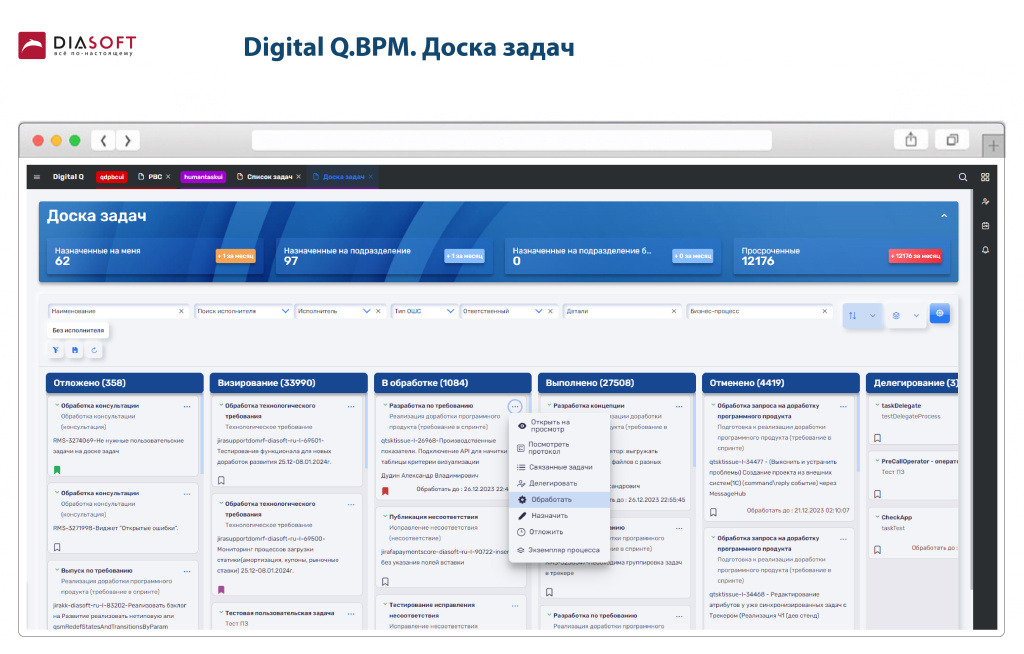The width and height of the screenshot is (1024, 654).
Task: Toggle green bookmark on first Обработка консультации card
Action: click(57, 470)
